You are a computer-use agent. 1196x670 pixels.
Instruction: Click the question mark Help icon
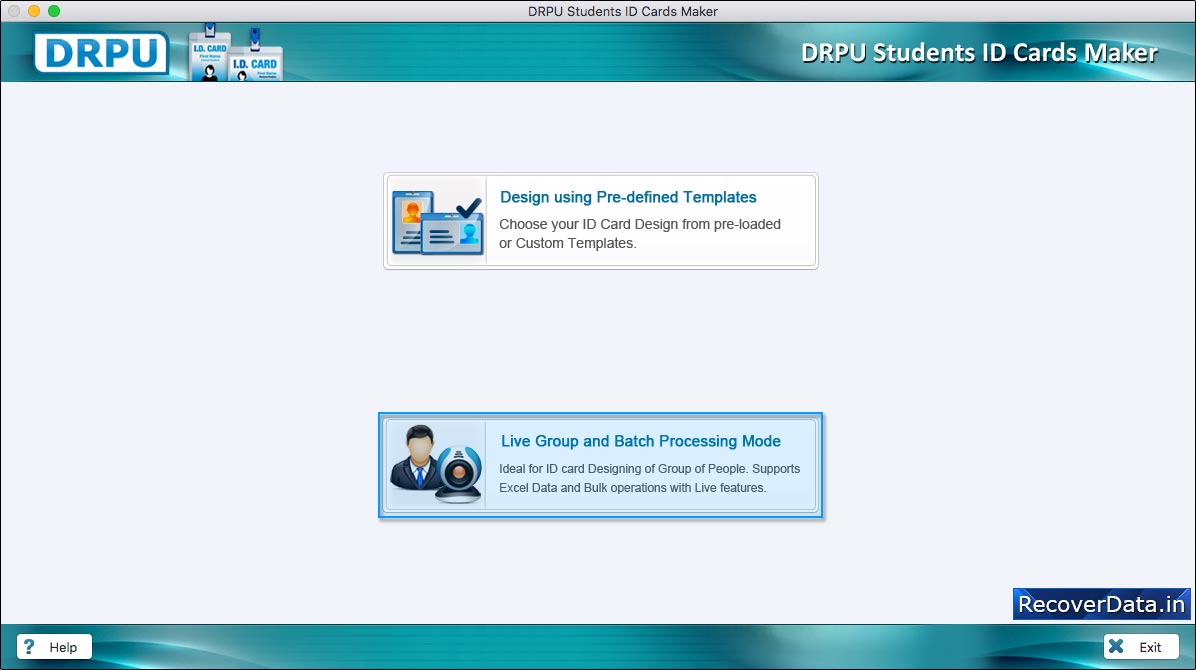point(29,647)
